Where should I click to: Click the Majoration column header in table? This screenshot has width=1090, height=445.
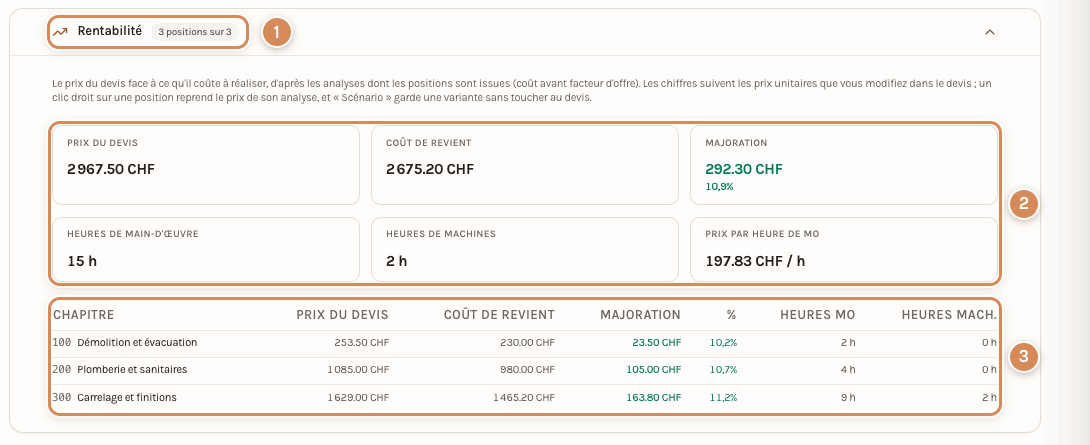tap(640, 314)
